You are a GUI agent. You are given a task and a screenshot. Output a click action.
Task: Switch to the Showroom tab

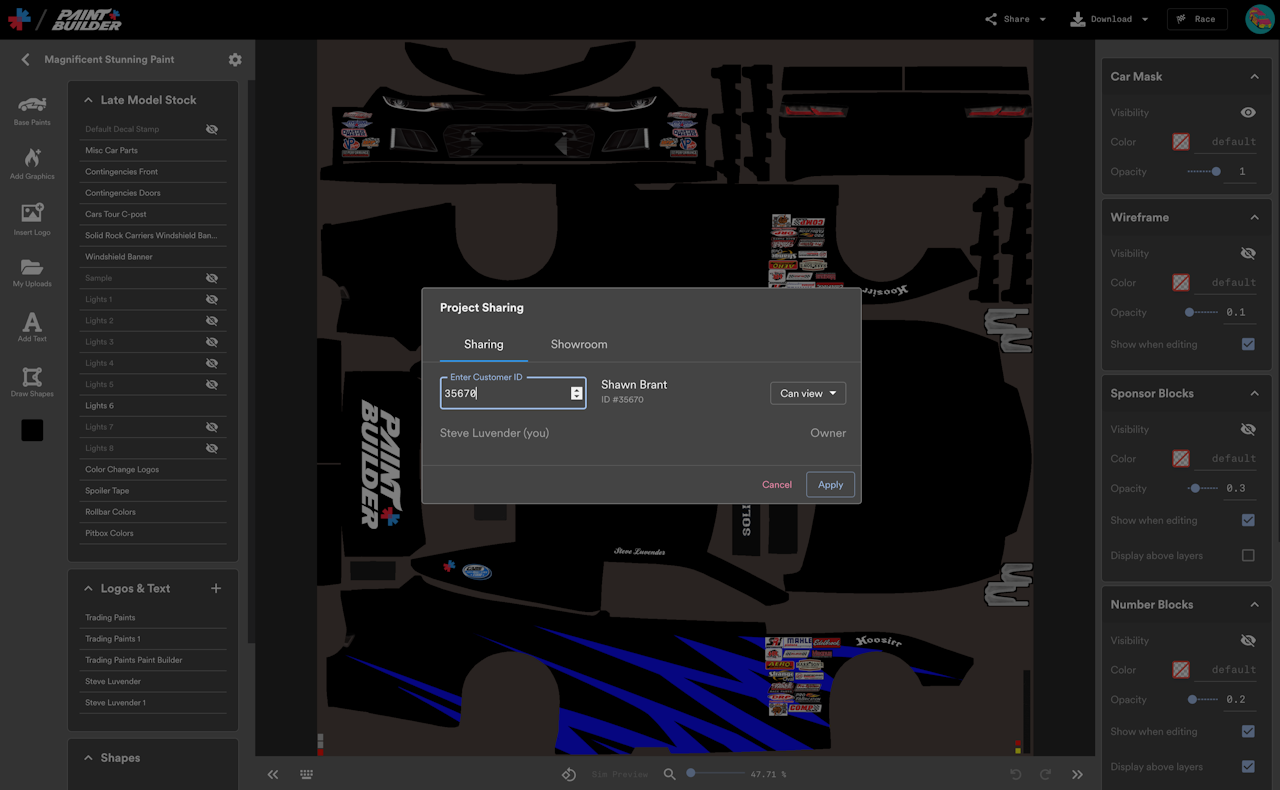[579, 344]
